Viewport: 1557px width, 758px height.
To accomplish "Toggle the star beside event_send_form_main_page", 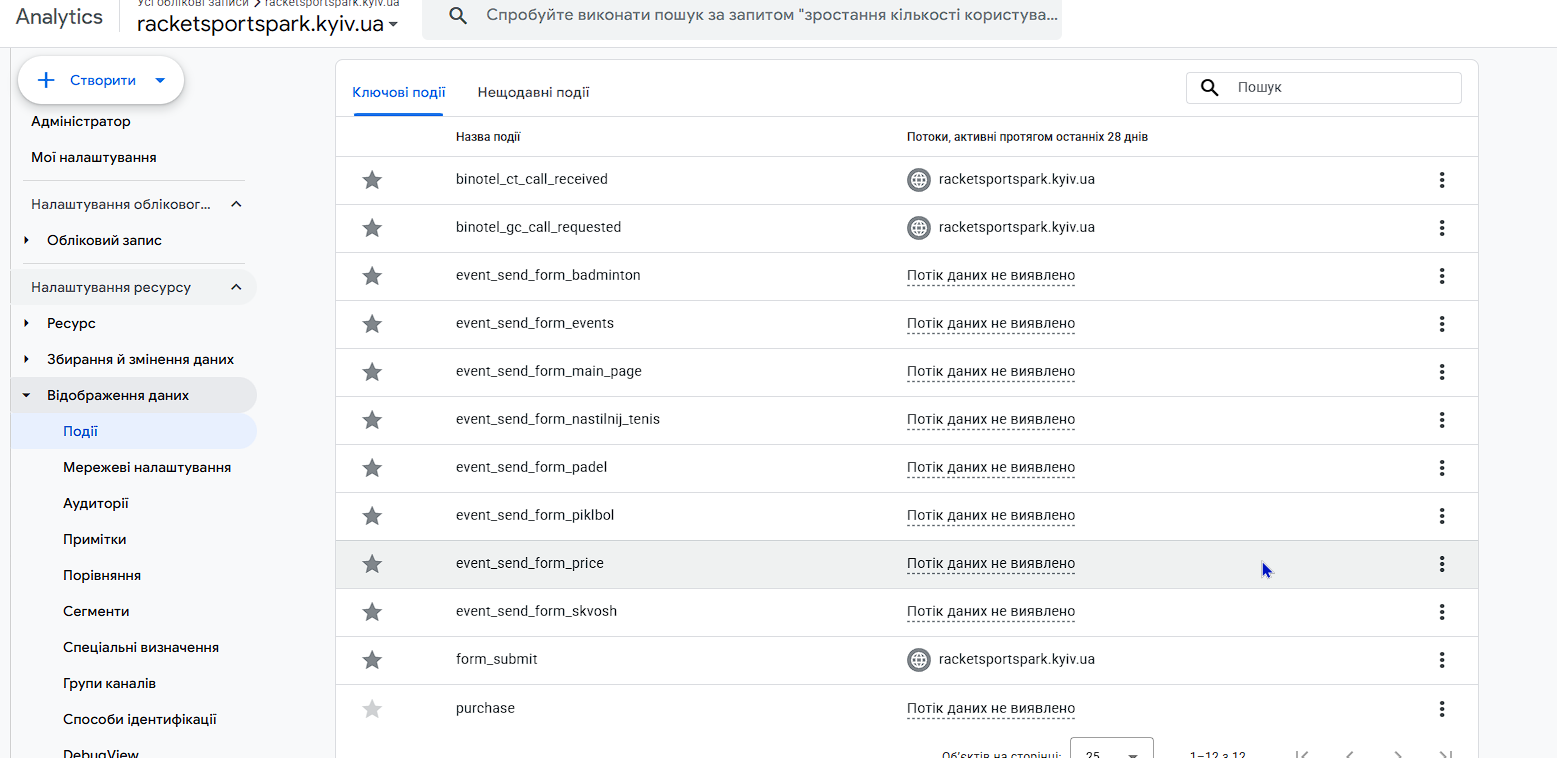I will coord(372,372).
